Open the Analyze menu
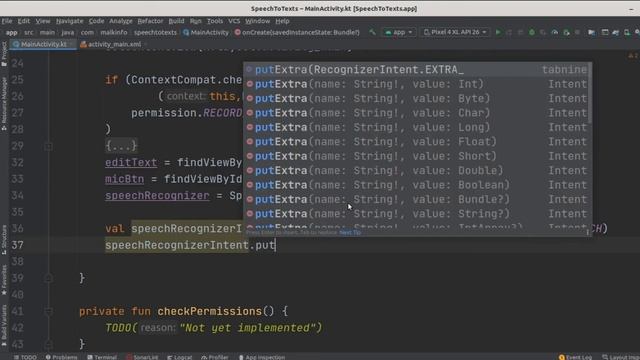Viewport: 640px width, 360px height. (x=121, y=21)
